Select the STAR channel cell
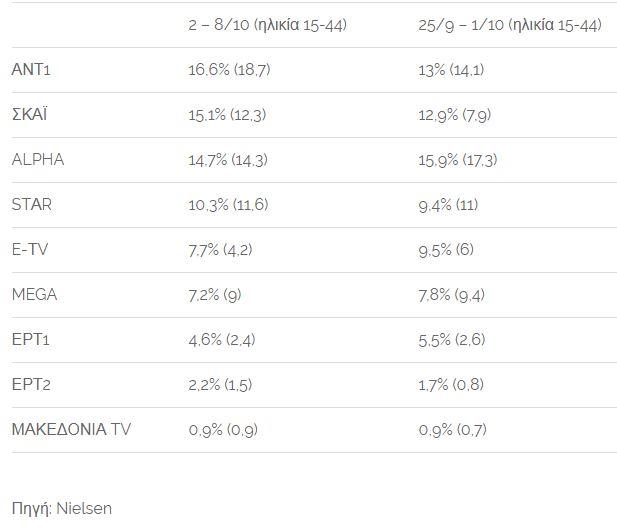 click(x=32, y=204)
